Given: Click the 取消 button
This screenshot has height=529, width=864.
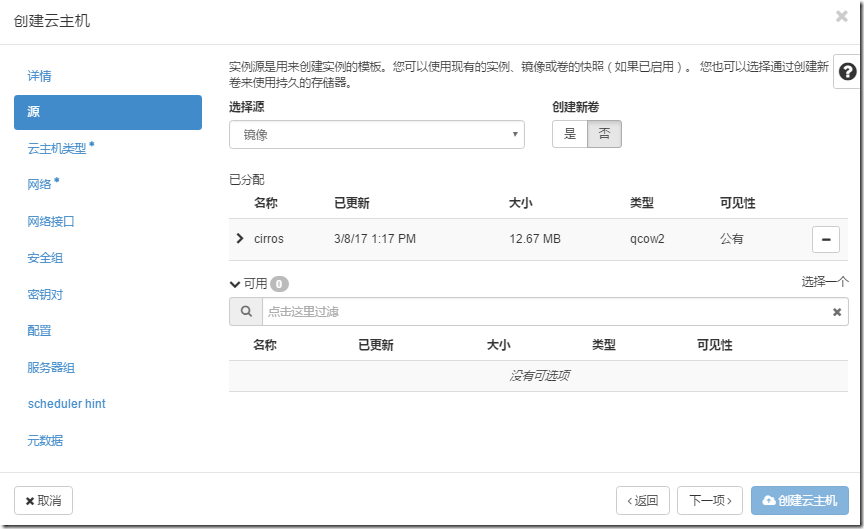Looking at the screenshot, I should coord(44,500).
